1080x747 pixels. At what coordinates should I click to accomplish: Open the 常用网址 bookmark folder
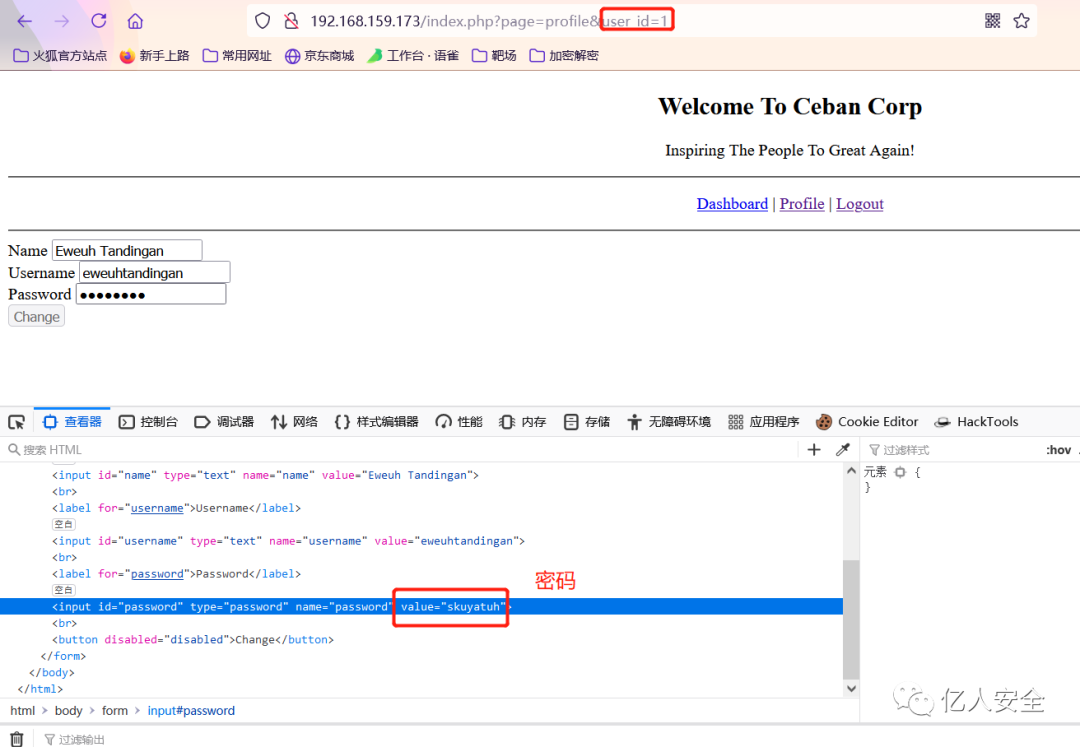[237, 56]
